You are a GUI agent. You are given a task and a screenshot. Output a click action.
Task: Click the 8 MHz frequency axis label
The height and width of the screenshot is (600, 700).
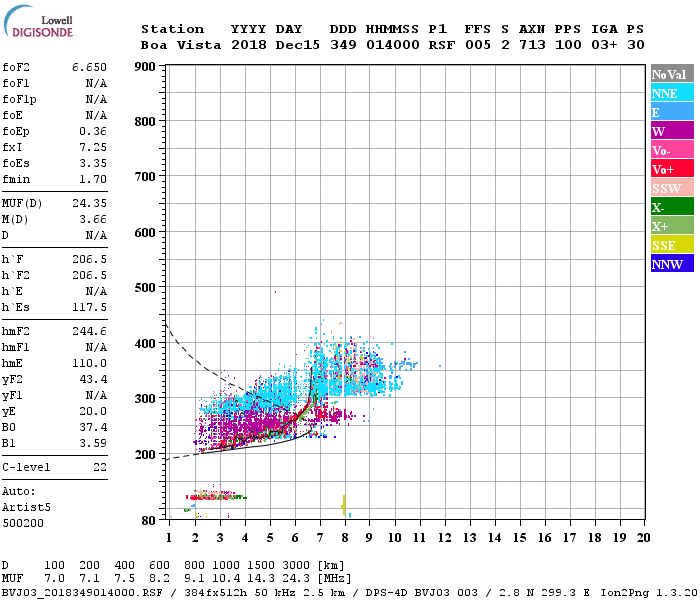[x=345, y=538]
